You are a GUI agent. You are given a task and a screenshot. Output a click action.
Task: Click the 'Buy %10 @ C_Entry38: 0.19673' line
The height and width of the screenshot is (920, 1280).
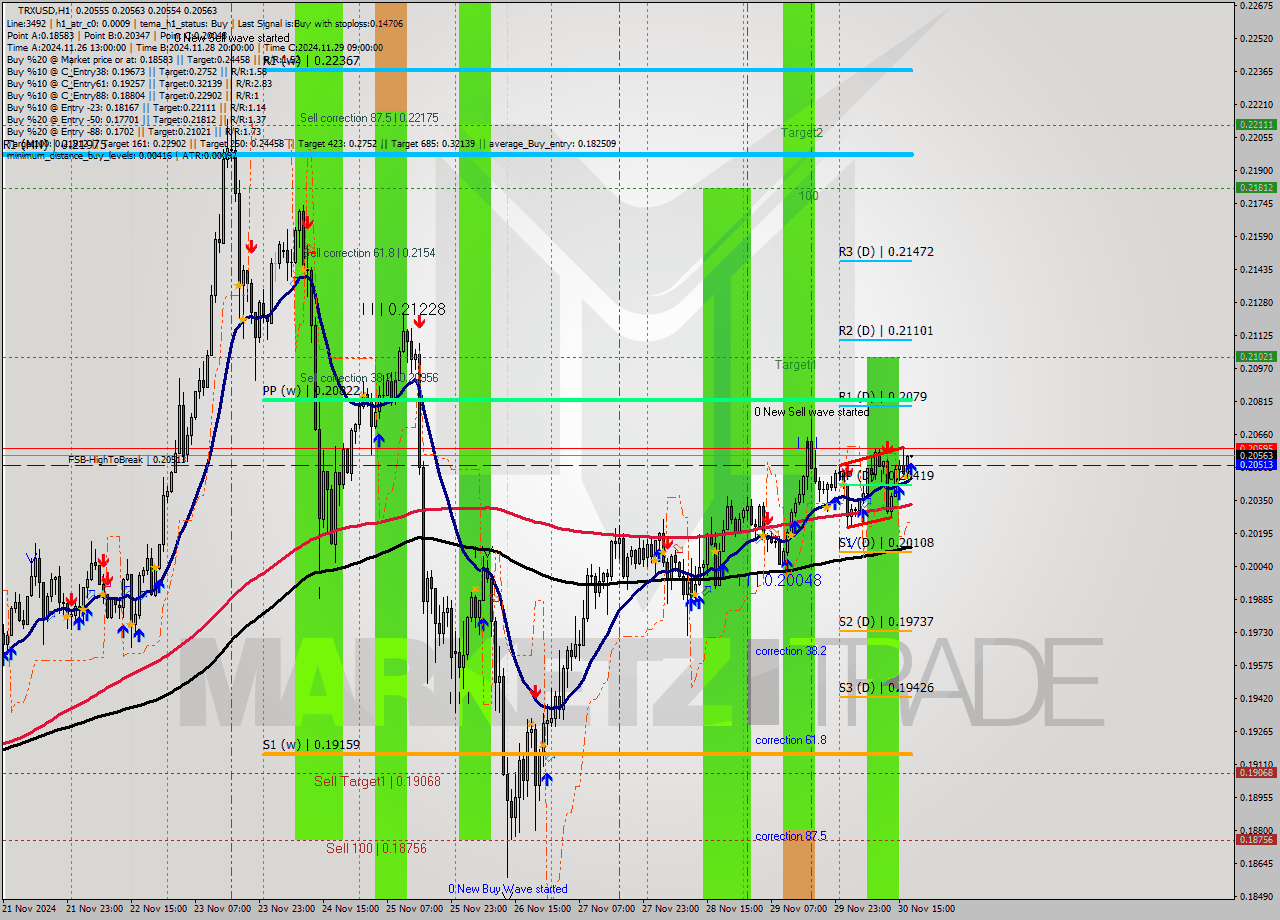[137, 71]
